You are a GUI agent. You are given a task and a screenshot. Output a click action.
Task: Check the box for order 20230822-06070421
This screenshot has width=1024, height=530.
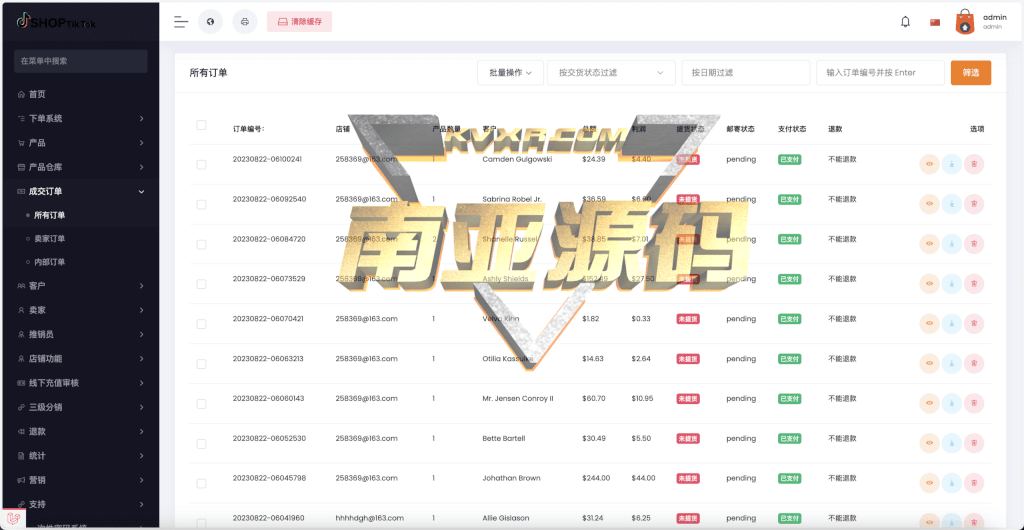pos(201,324)
